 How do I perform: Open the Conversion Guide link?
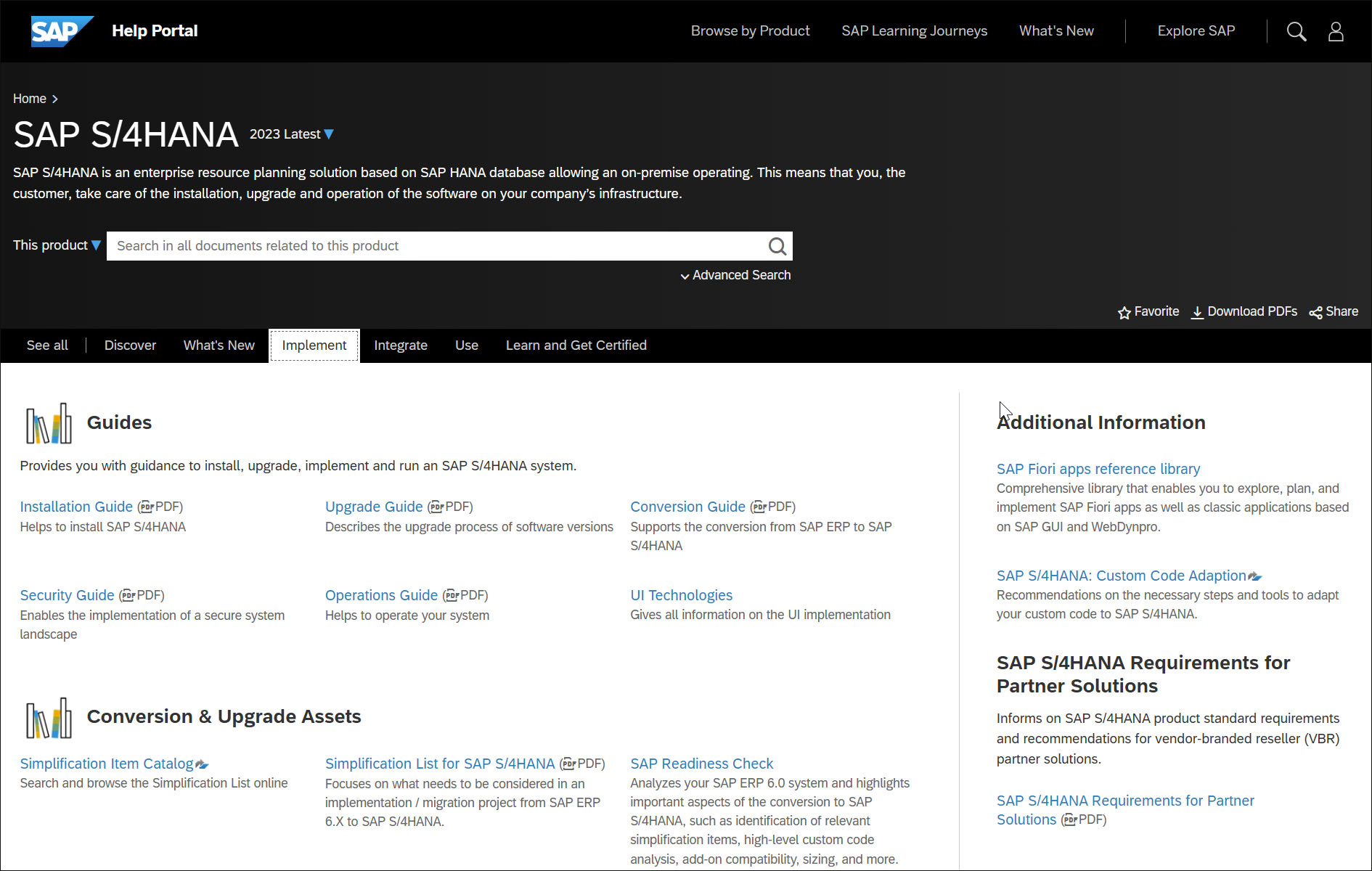tap(687, 507)
